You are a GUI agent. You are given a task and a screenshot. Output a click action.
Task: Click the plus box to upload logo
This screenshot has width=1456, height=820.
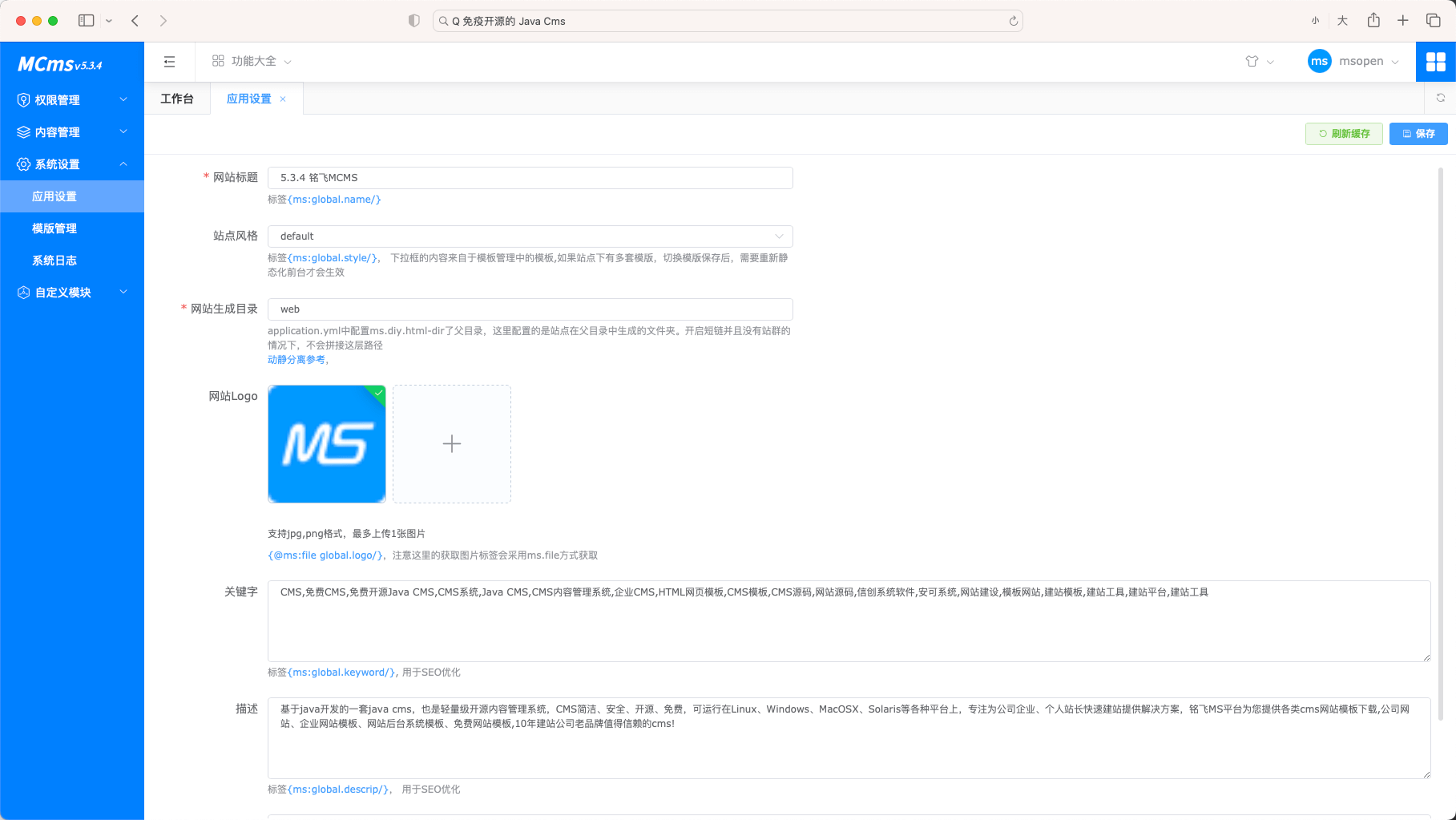(451, 444)
